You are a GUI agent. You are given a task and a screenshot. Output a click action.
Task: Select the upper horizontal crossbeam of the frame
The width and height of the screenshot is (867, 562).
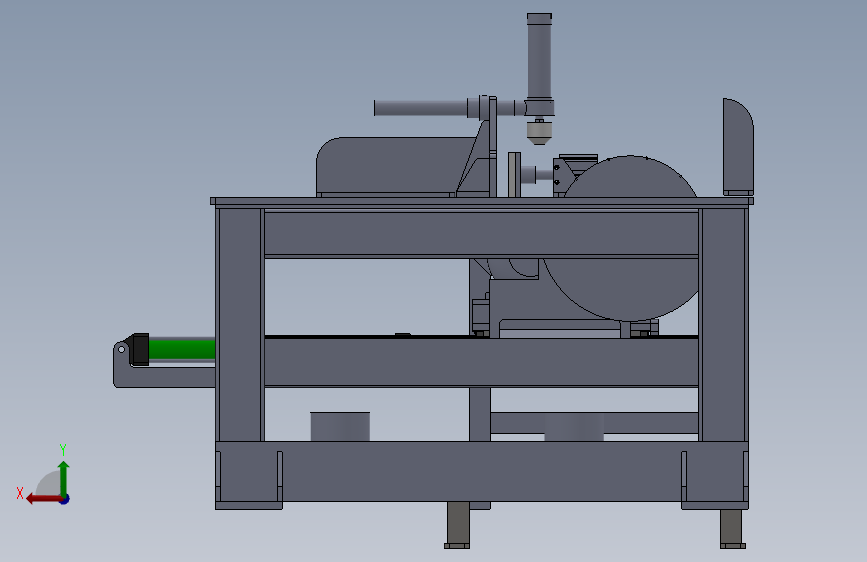[481, 232]
